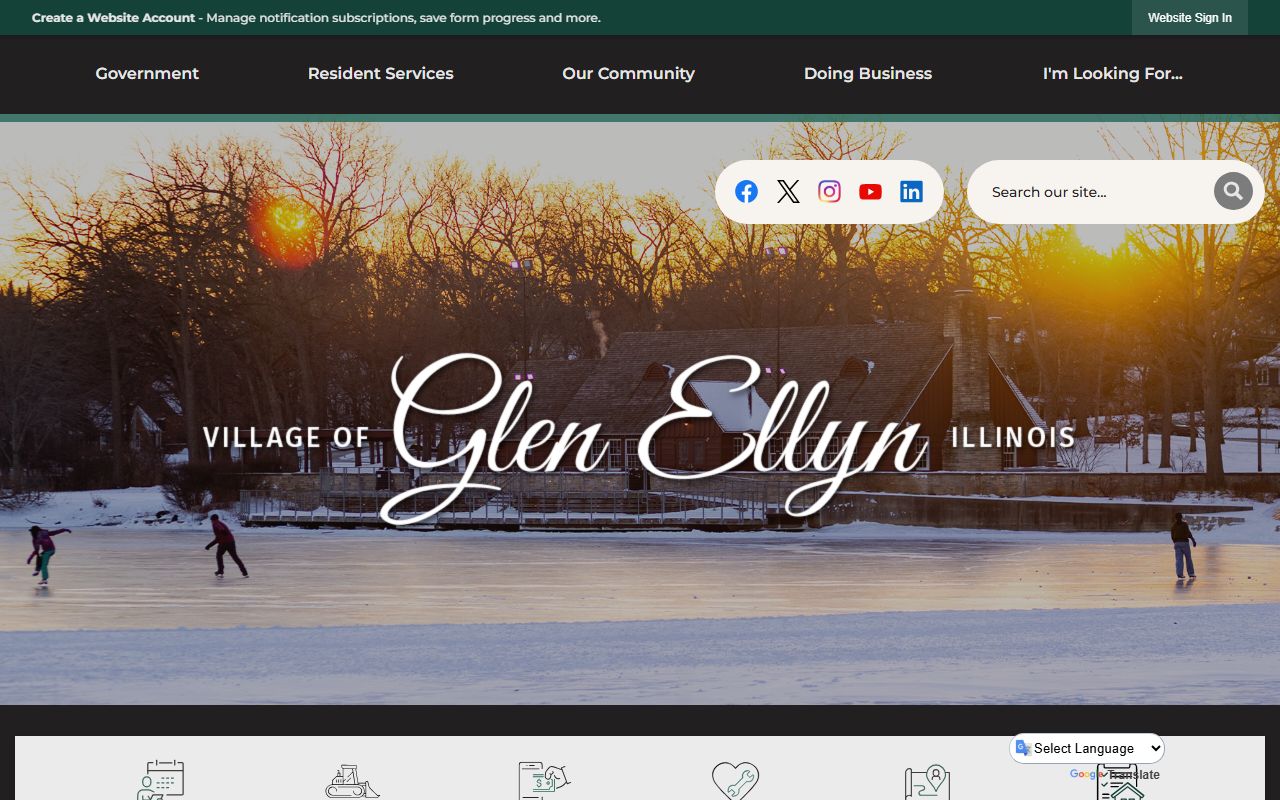1280x800 pixels.
Task: Open the Our Community menu
Action: click(628, 74)
